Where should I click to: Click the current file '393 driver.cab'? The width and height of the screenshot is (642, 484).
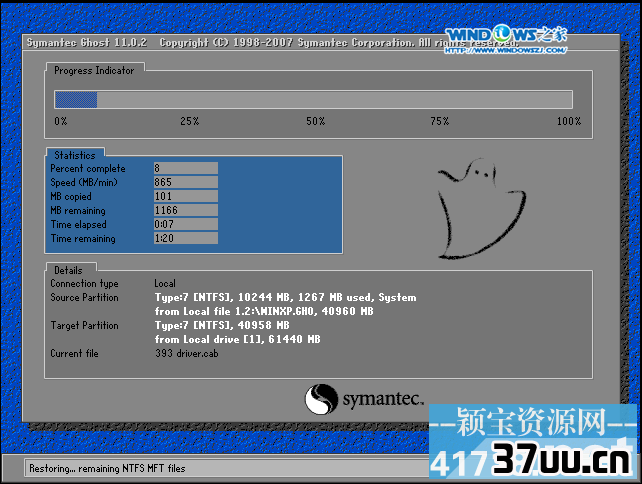click(186, 353)
